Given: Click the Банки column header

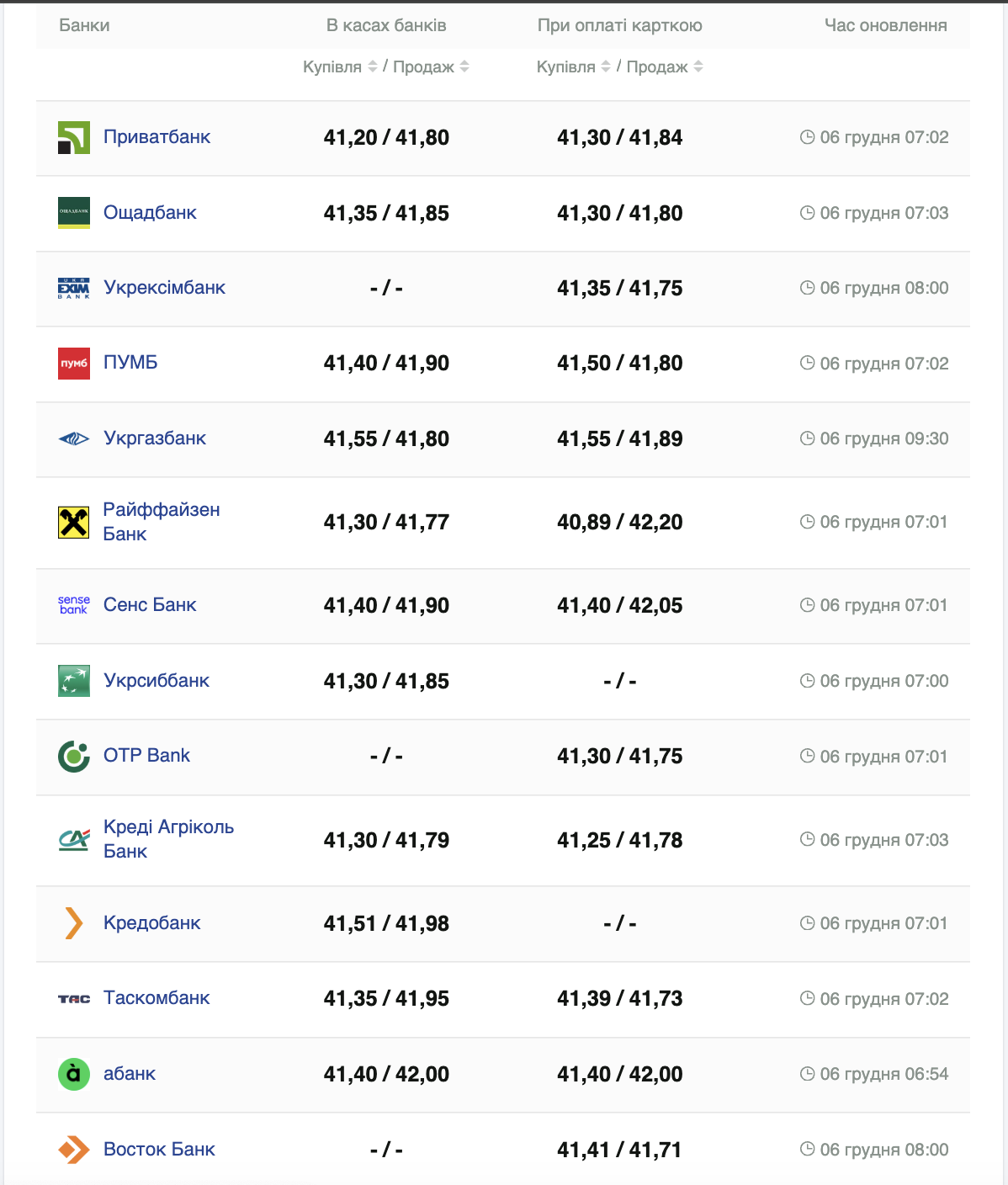Looking at the screenshot, I should pos(84,25).
